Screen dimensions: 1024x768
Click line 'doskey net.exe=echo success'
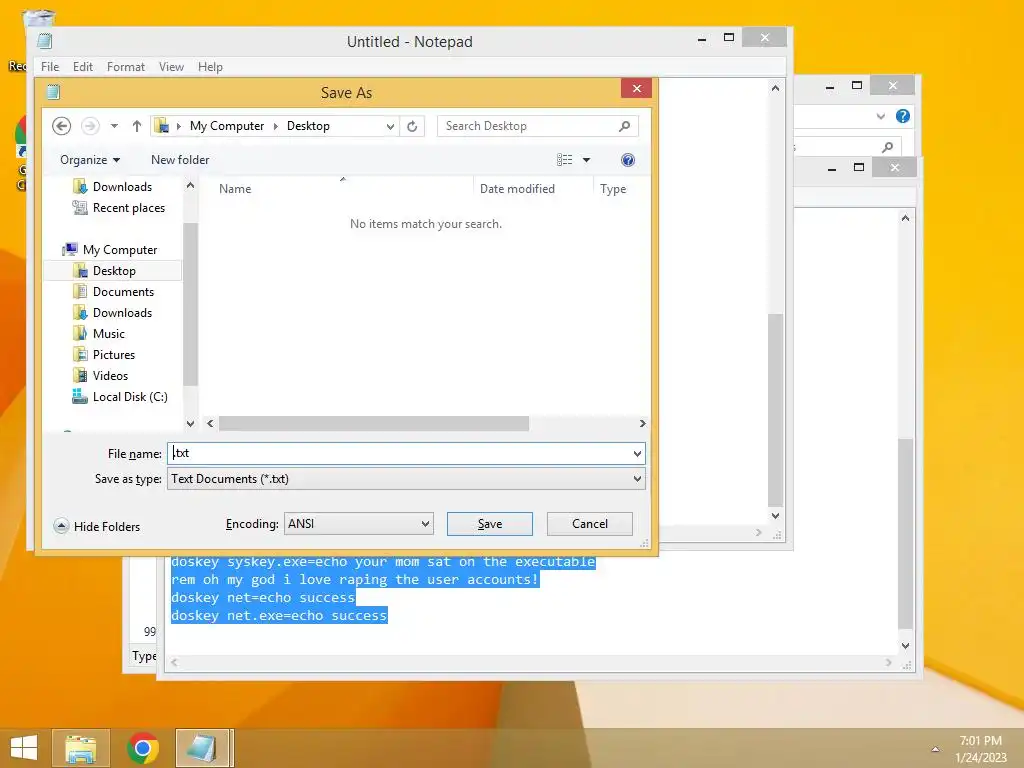click(280, 615)
